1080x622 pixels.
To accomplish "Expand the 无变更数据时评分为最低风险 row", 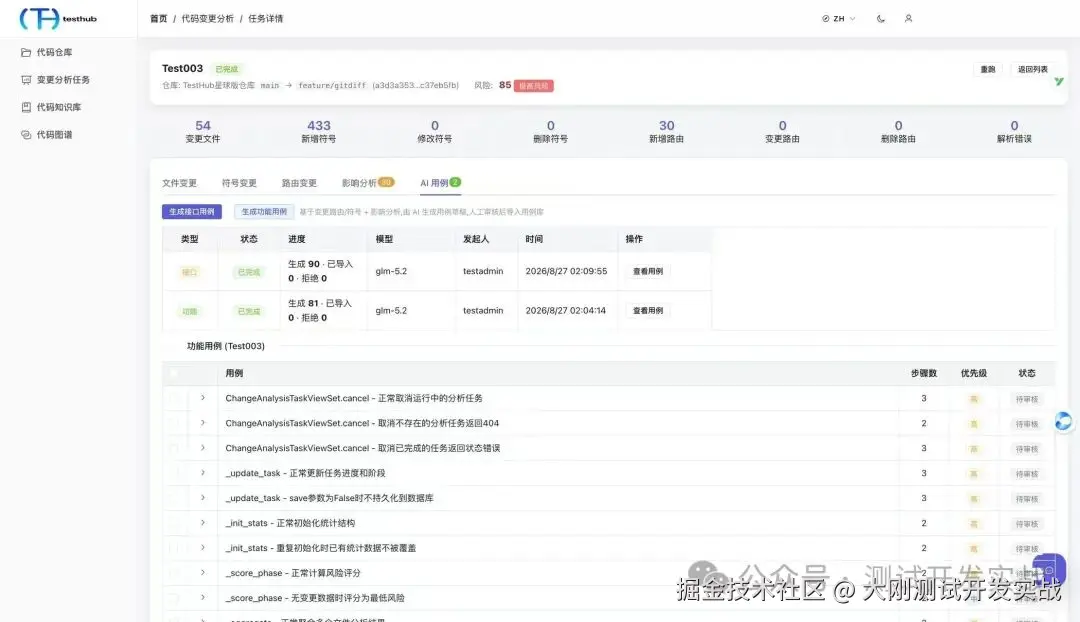I will click(202, 598).
